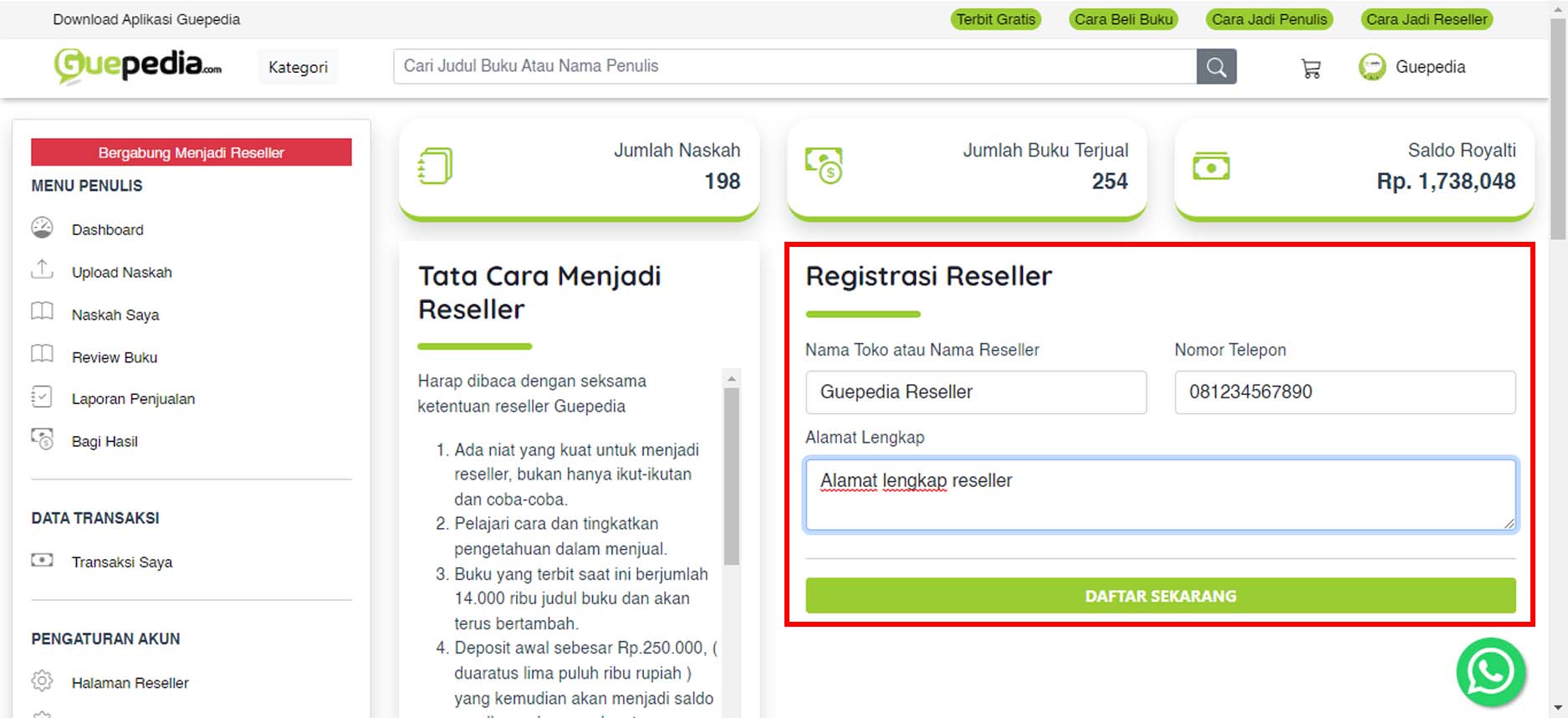Click the Bagi Hasil money icon
Image resolution: width=1568 pixels, height=718 pixels.
coord(42,438)
